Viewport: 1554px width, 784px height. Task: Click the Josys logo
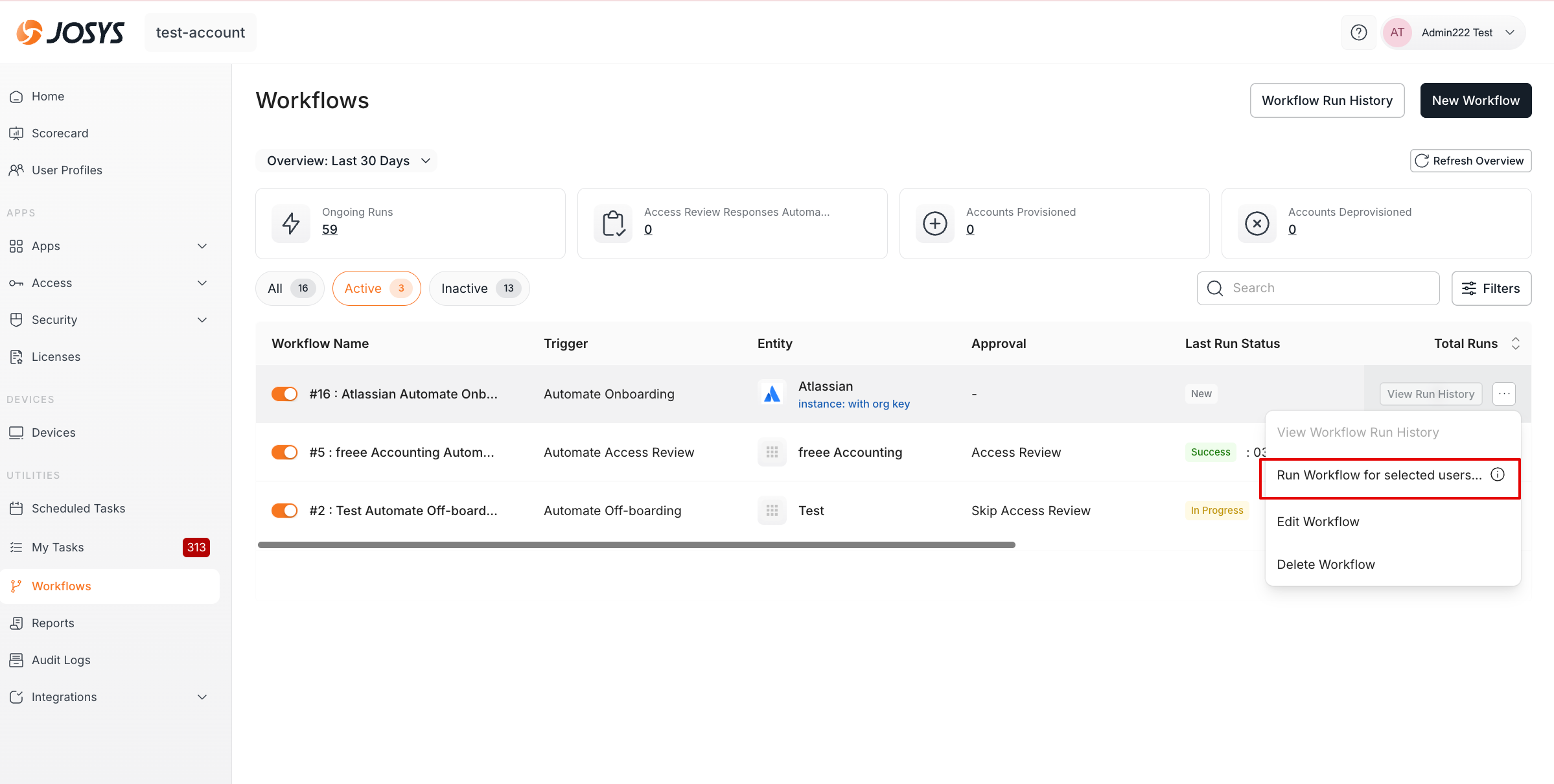click(70, 32)
